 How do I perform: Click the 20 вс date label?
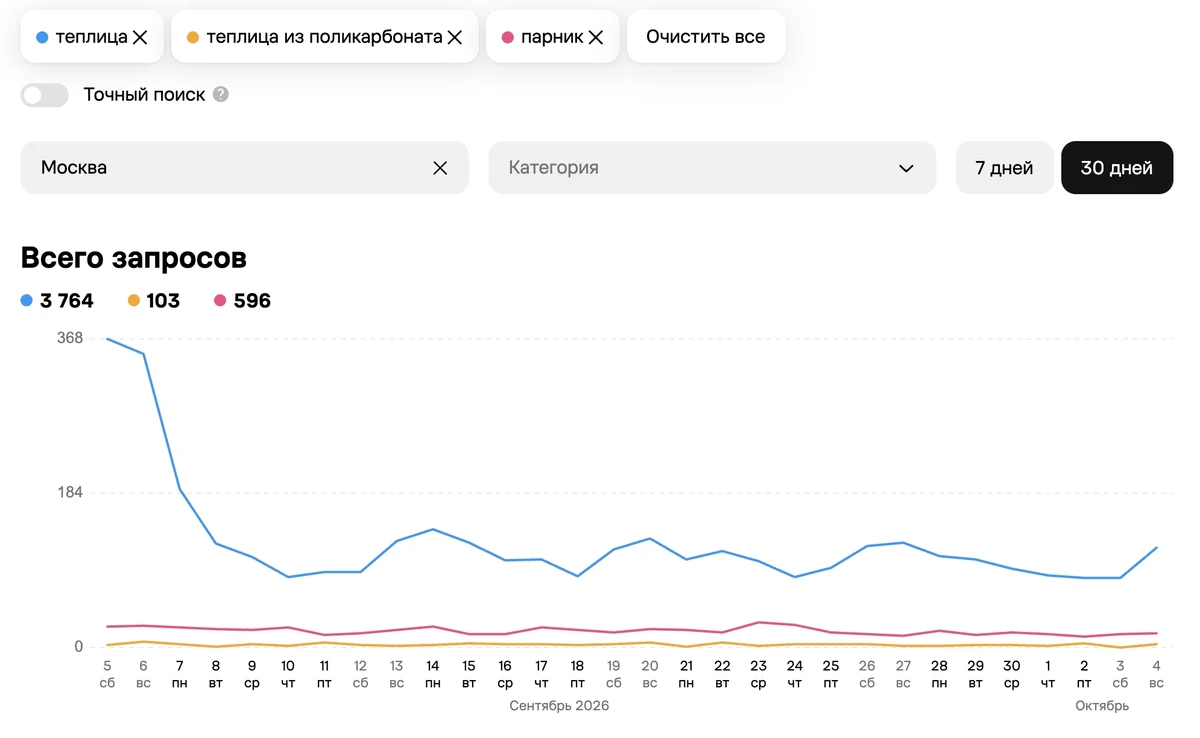(650, 674)
